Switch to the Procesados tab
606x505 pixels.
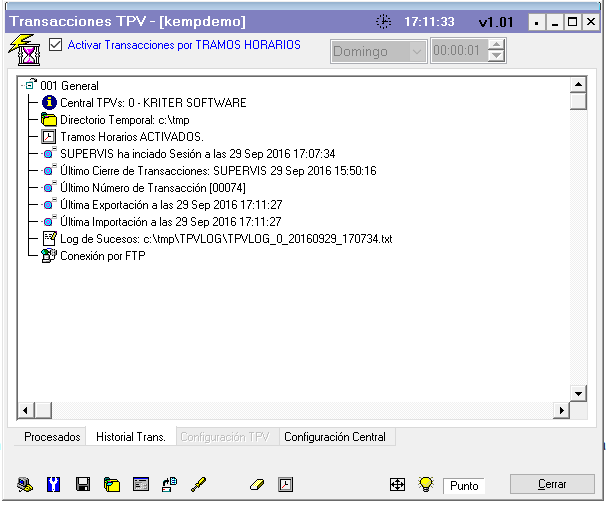[52, 437]
